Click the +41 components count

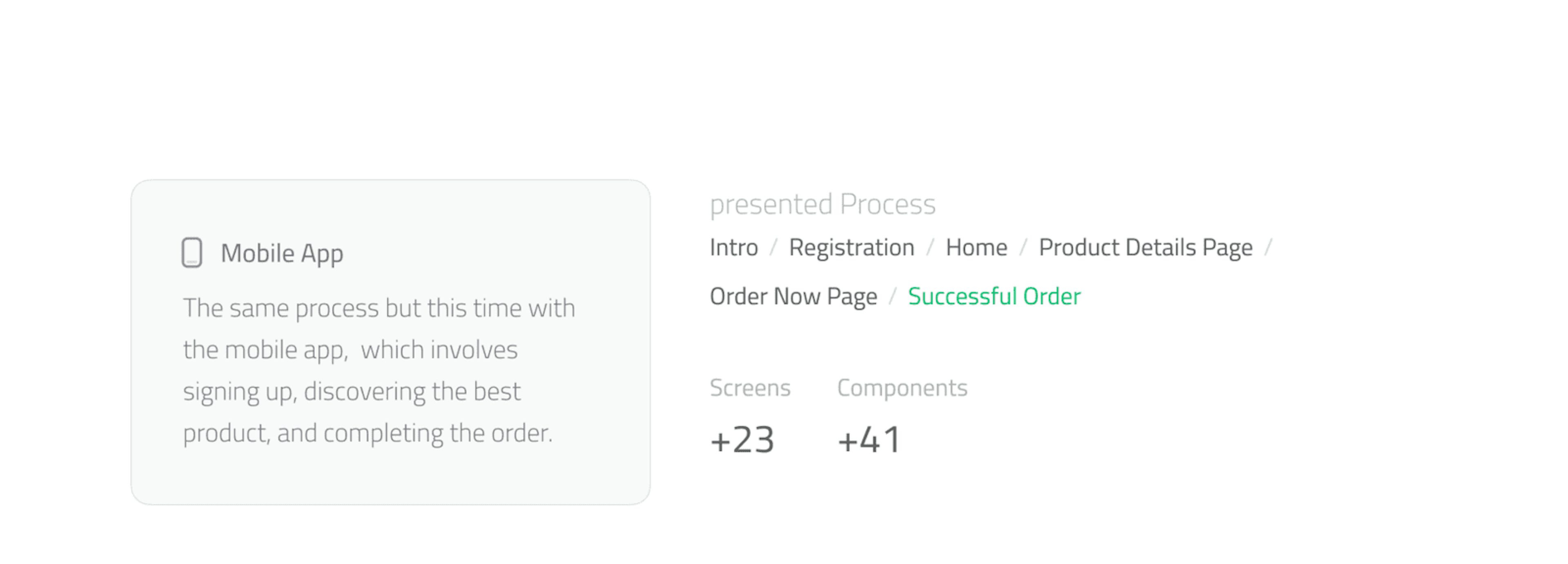(x=869, y=440)
